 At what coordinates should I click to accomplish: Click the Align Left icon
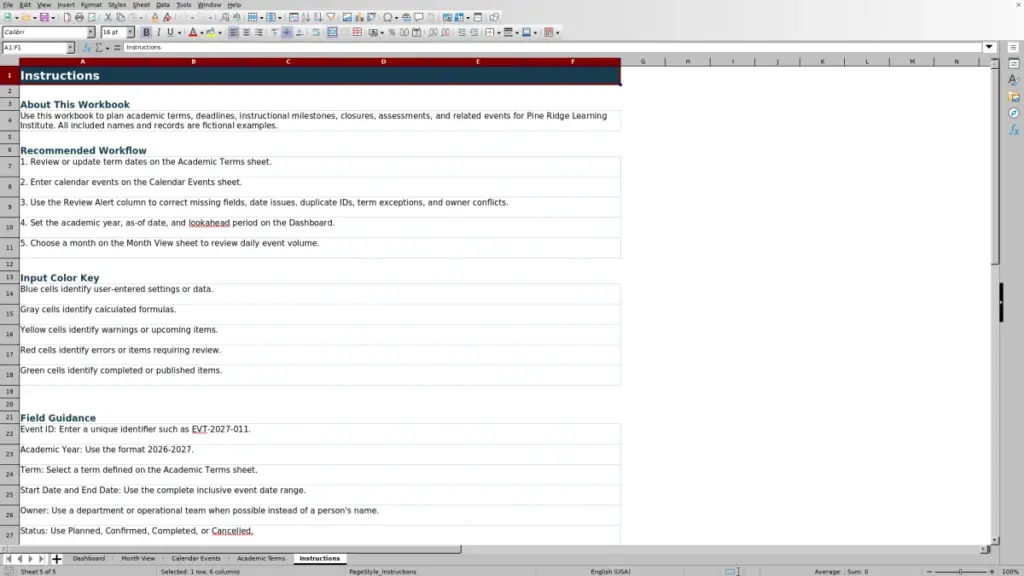[x=233, y=32]
